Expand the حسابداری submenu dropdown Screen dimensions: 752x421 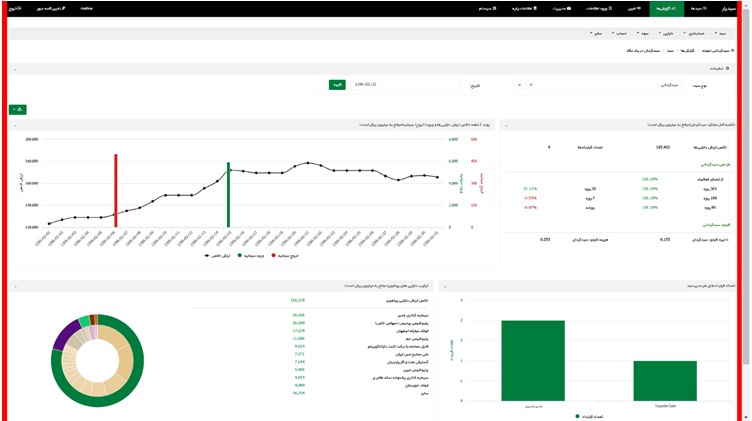pyautogui.click(x=694, y=34)
